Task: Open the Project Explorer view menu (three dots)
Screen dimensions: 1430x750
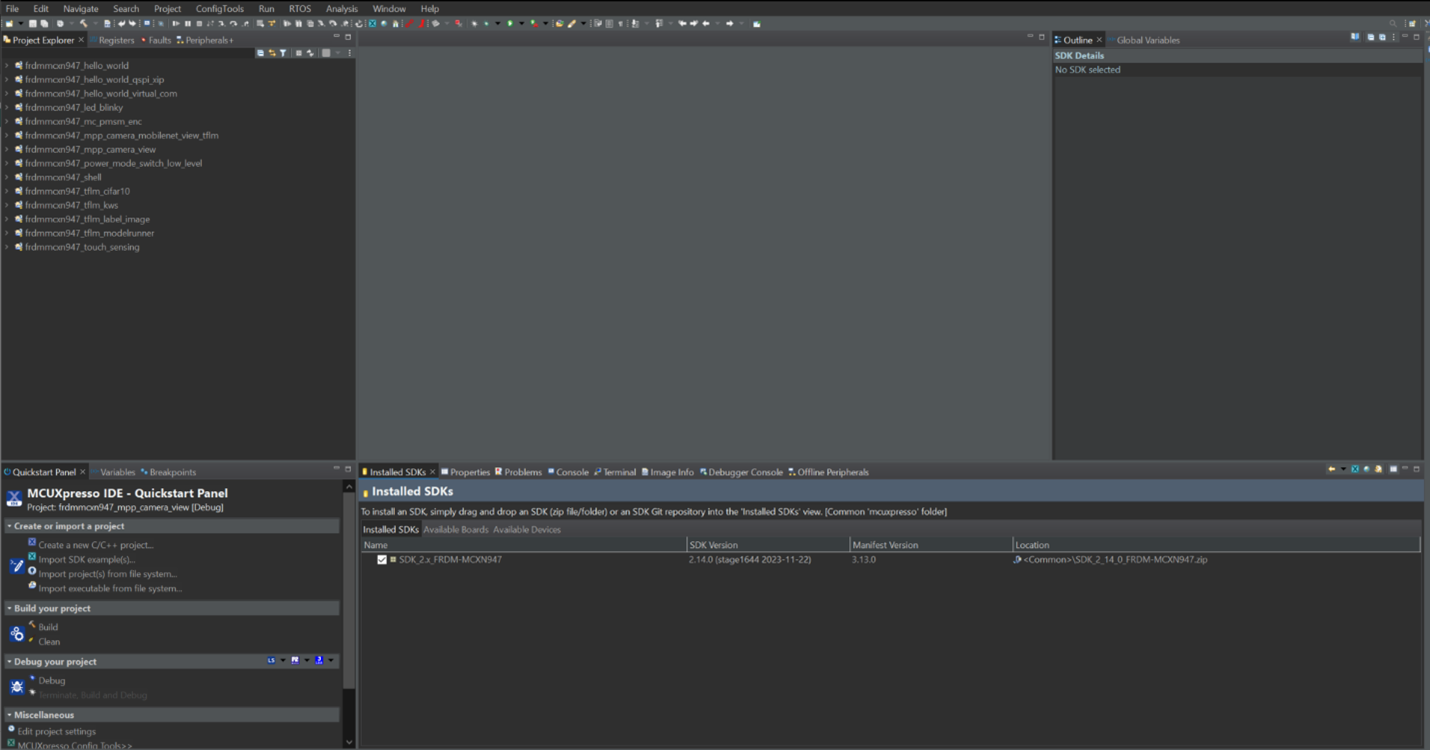Action: click(x=349, y=53)
